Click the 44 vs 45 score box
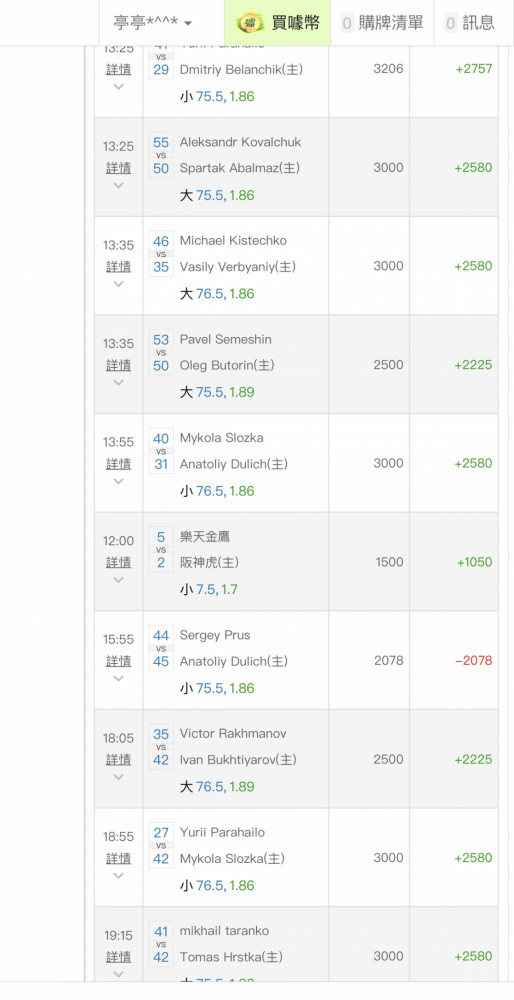The height and width of the screenshot is (1000, 514). click(161, 649)
